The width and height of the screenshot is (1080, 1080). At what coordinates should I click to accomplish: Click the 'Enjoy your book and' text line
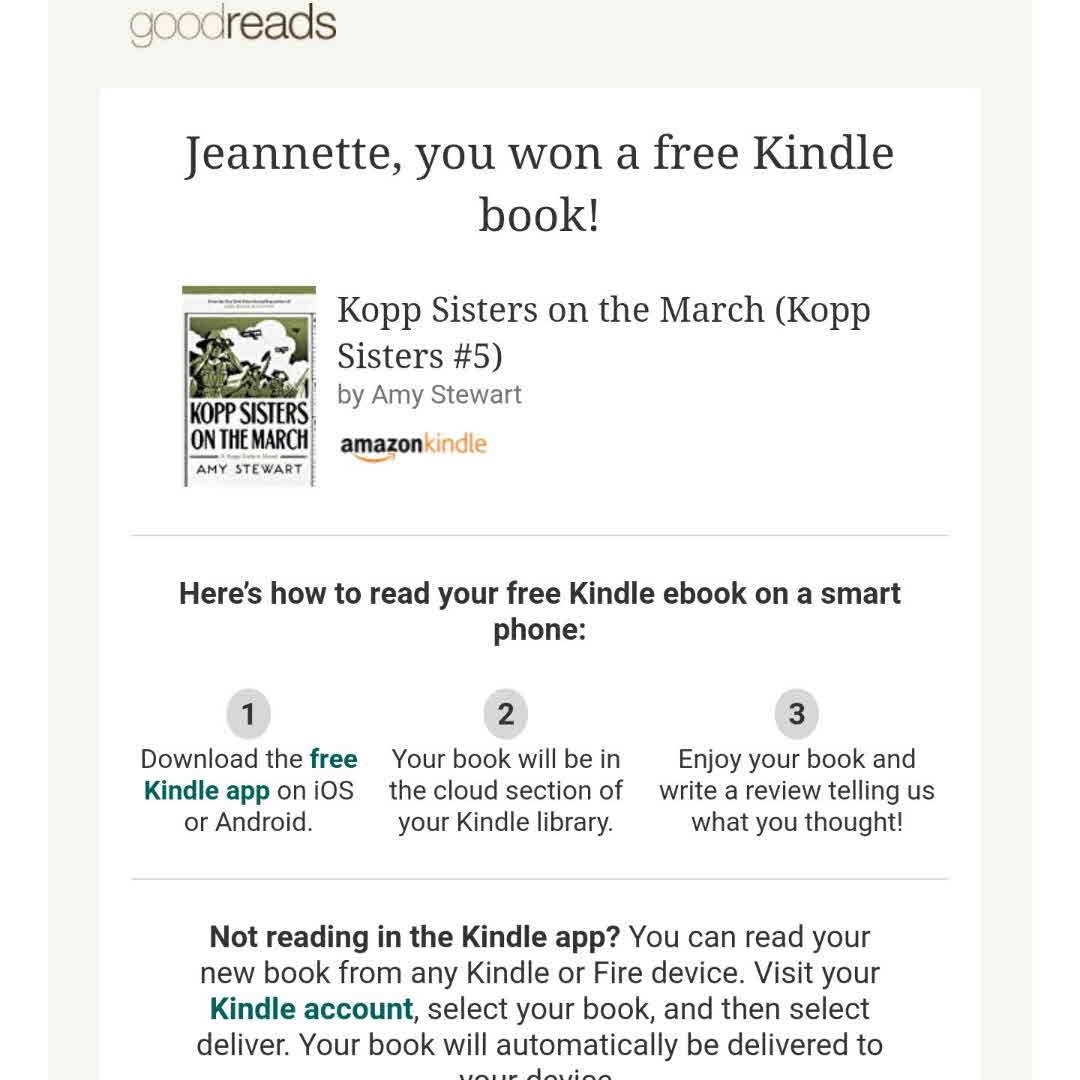click(x=796, y=759)
